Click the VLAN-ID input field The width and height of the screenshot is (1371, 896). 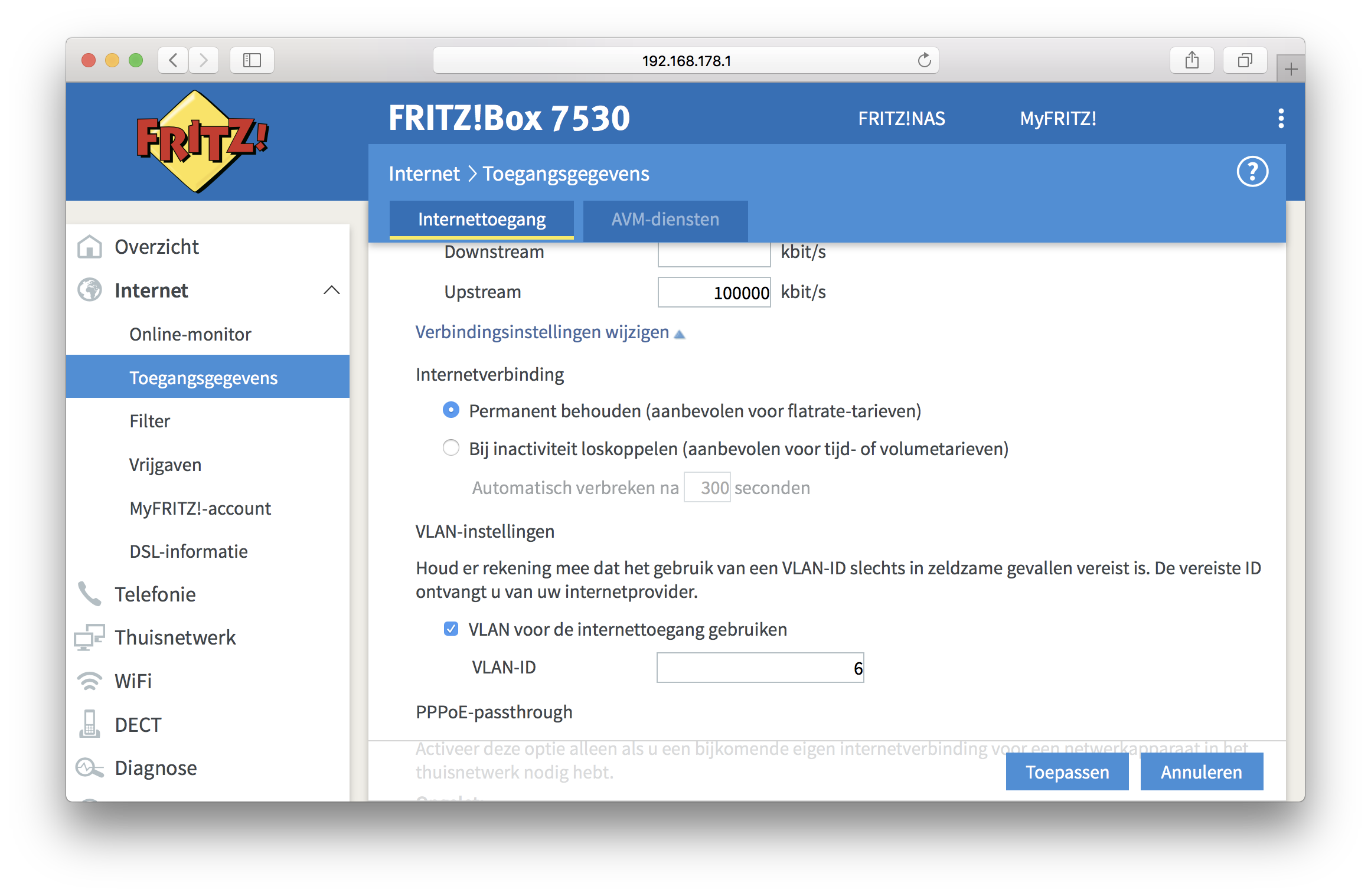click(x=760, y=668)
